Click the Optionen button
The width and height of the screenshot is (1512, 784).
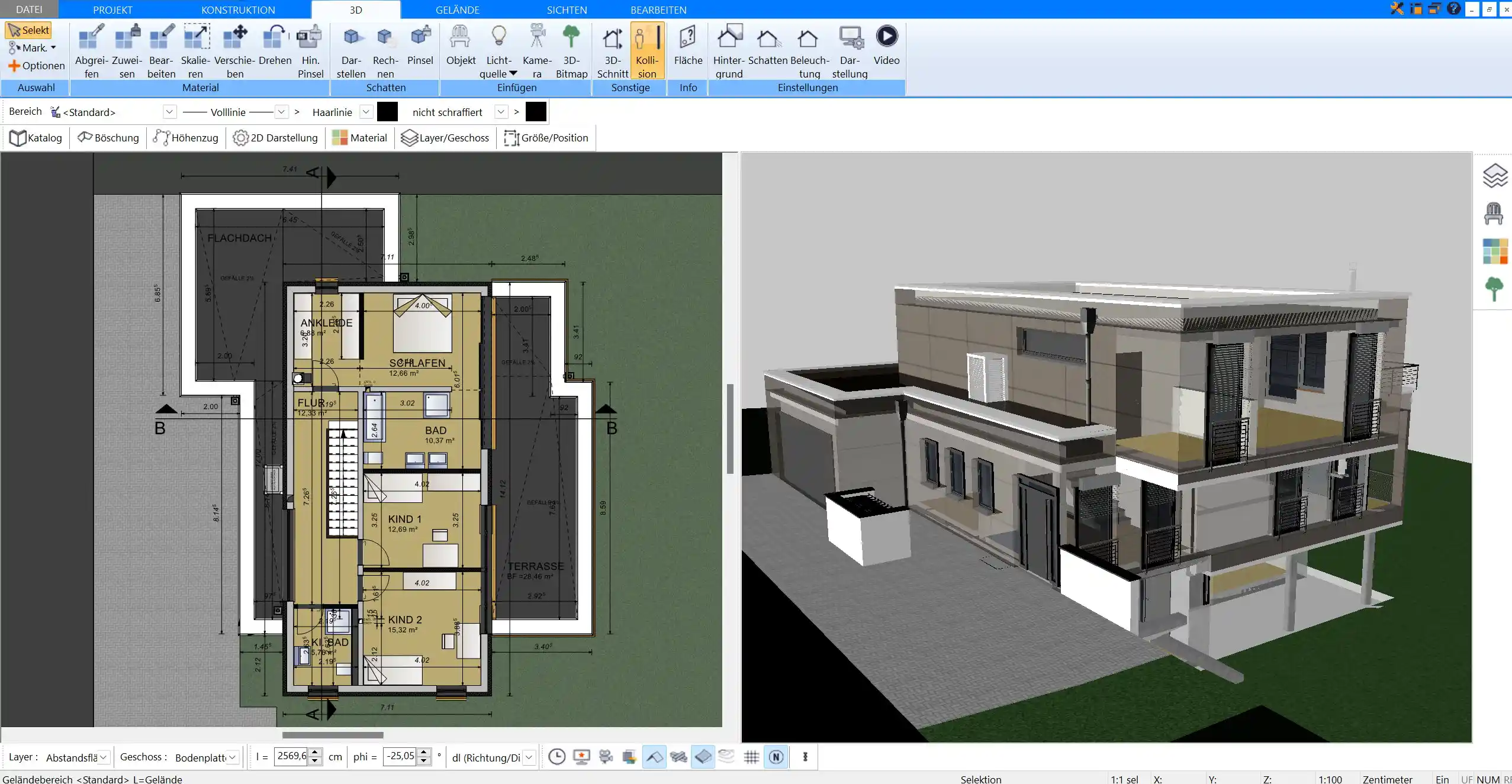point(37,66)
